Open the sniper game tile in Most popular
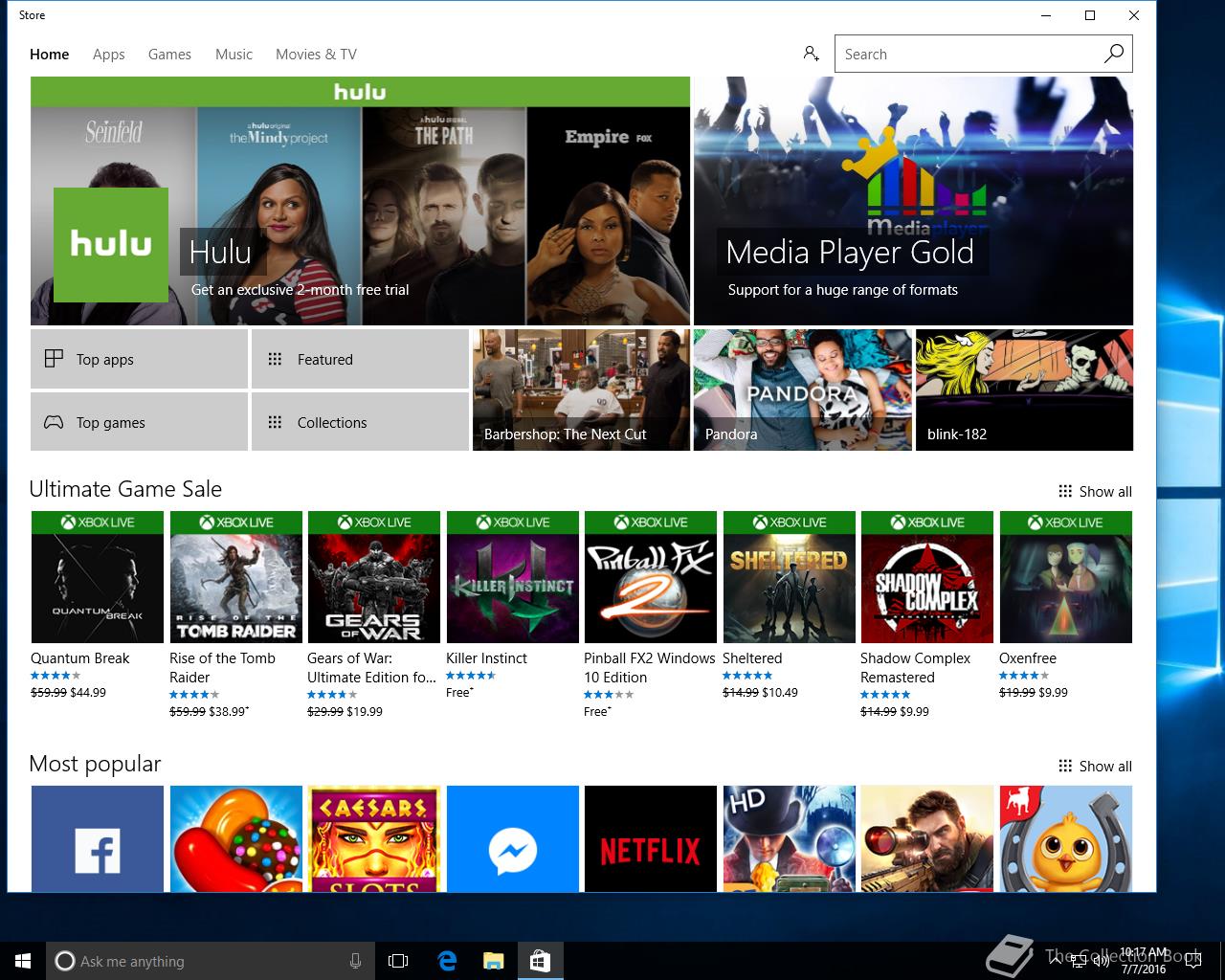The width and height of the screenshot is (1225, 980). click(927, 838)
